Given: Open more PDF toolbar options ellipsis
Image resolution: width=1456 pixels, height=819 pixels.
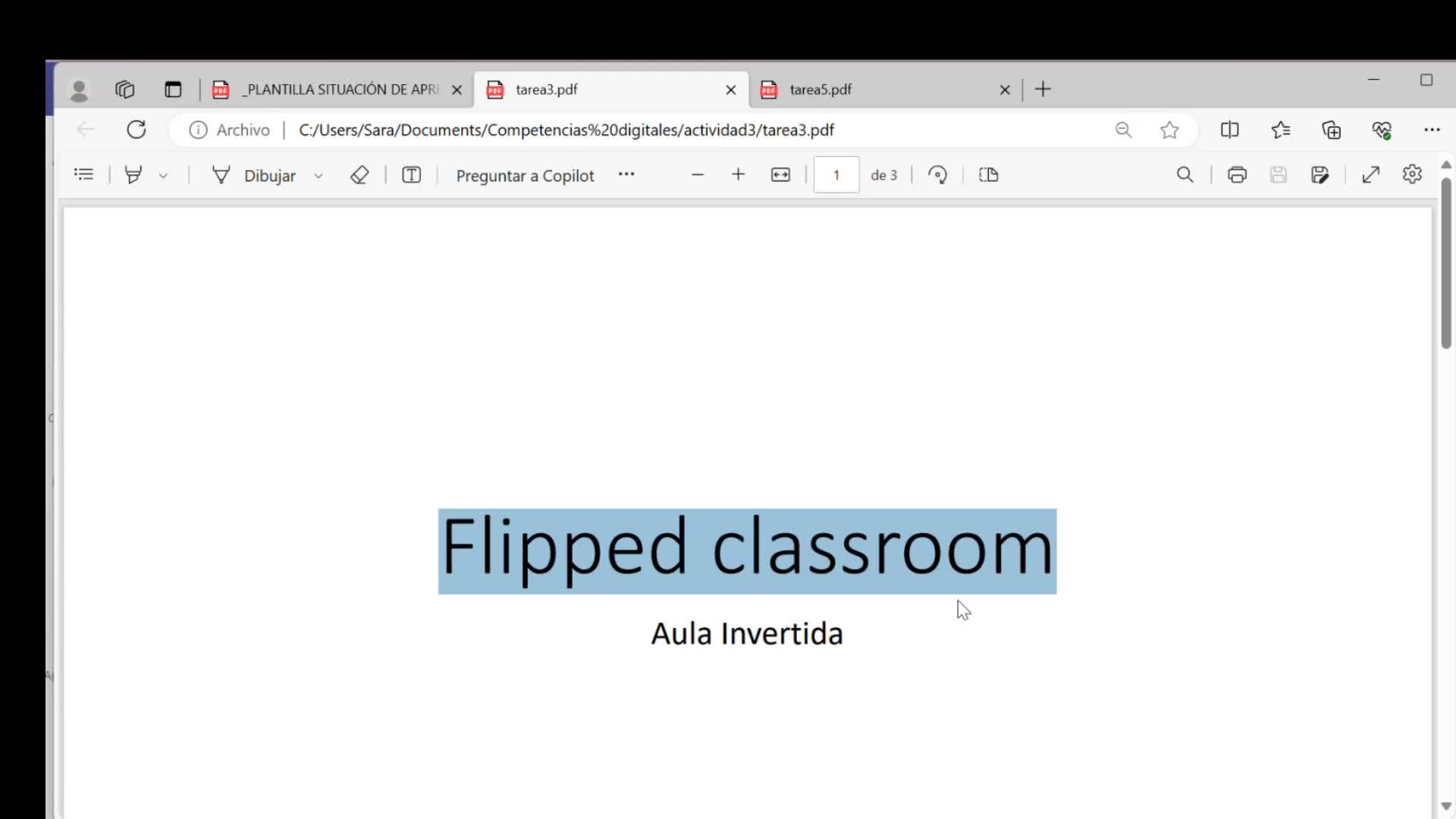Looking at the screenshot, I should coord(626,174).
